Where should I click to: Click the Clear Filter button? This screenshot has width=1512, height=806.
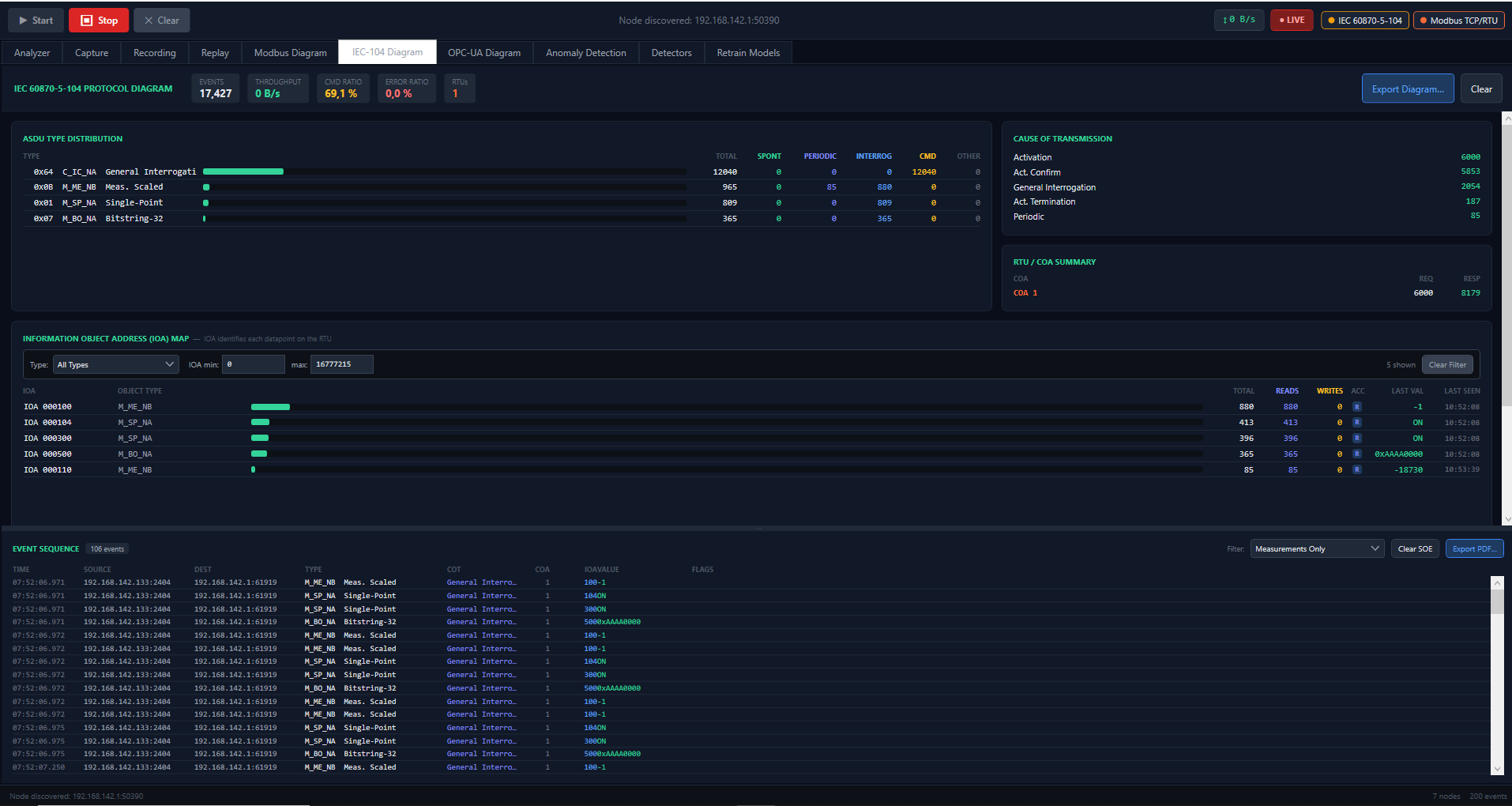coord(1447,364)
